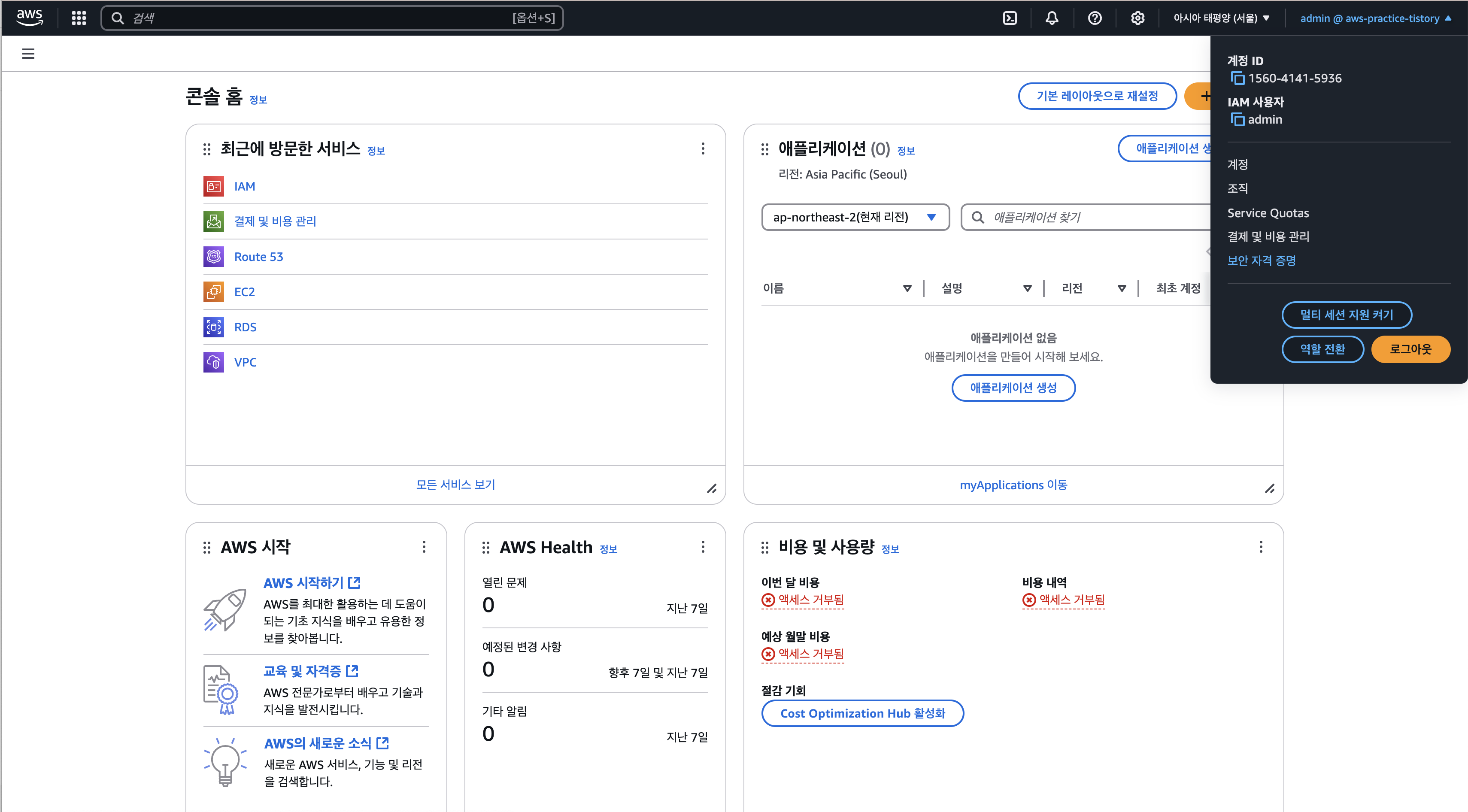Open the settings gear icon
The image size is (1468, 812).
[1137, 18]
